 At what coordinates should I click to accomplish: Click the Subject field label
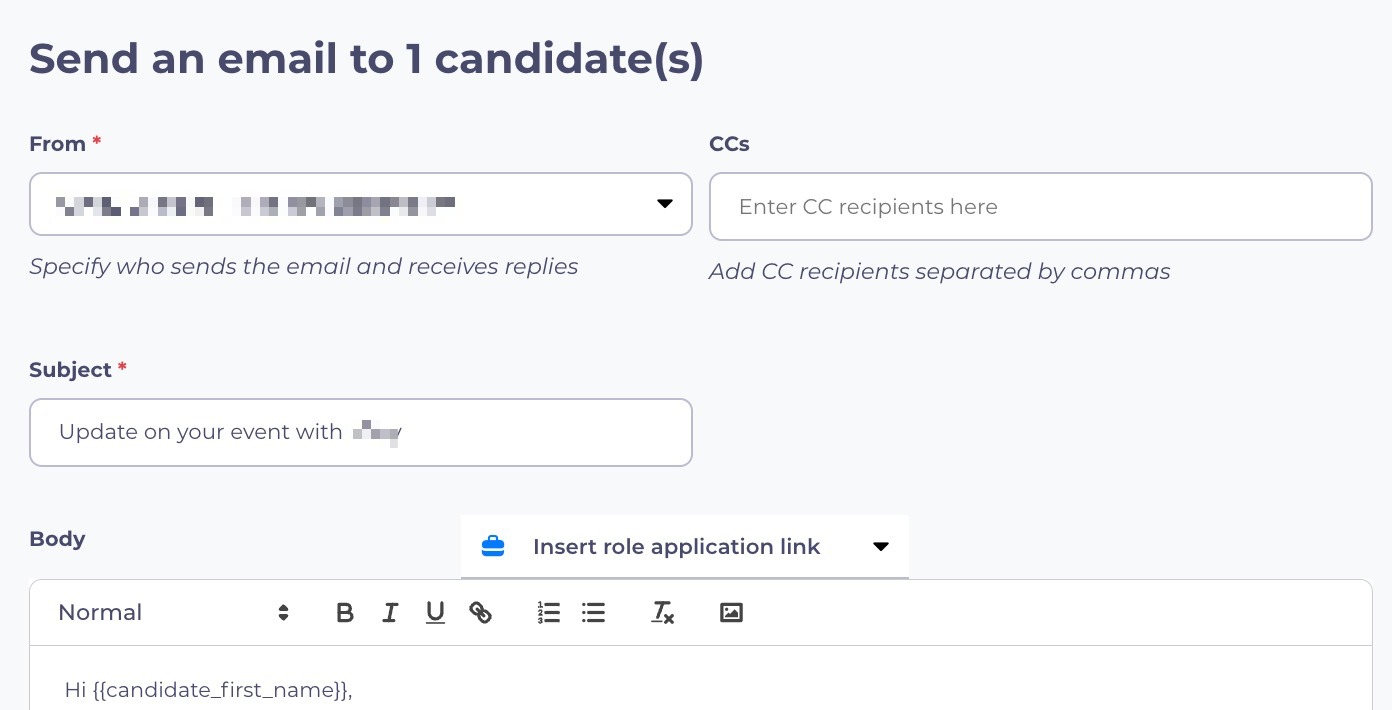[x=70, y=370]
